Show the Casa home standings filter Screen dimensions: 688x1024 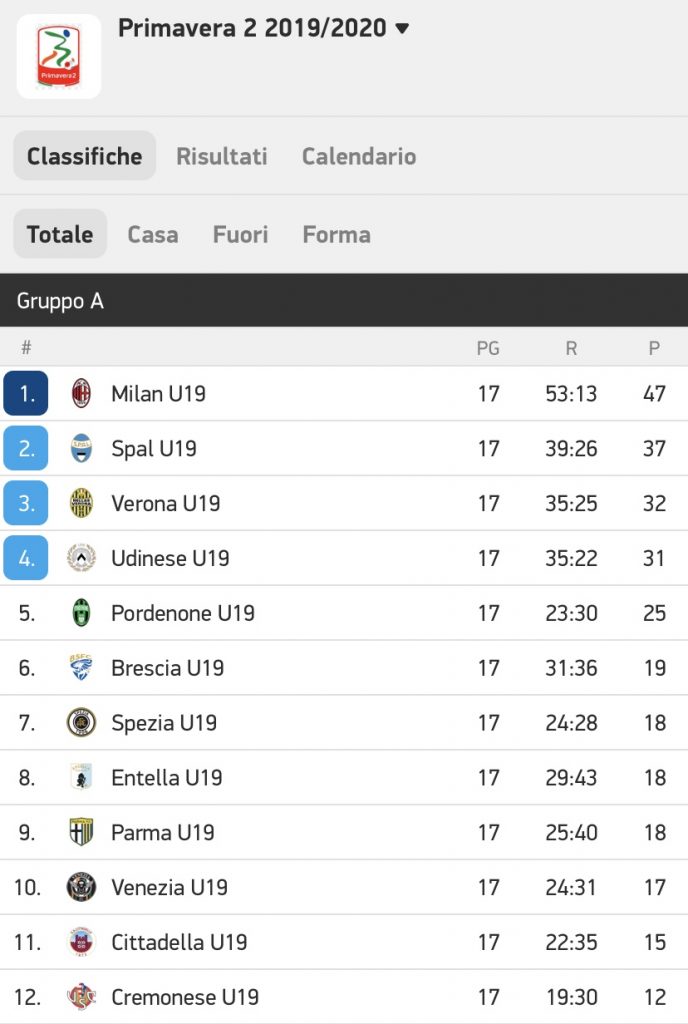153,234
